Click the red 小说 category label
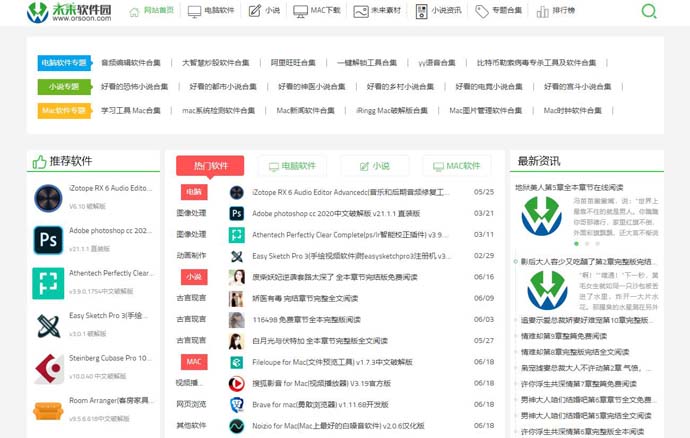The image size is (690, 438). 194,277
